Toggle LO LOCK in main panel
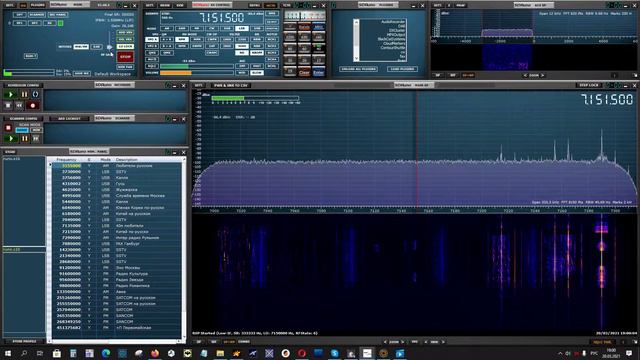 pyautogui.click(x=125, y=47)
